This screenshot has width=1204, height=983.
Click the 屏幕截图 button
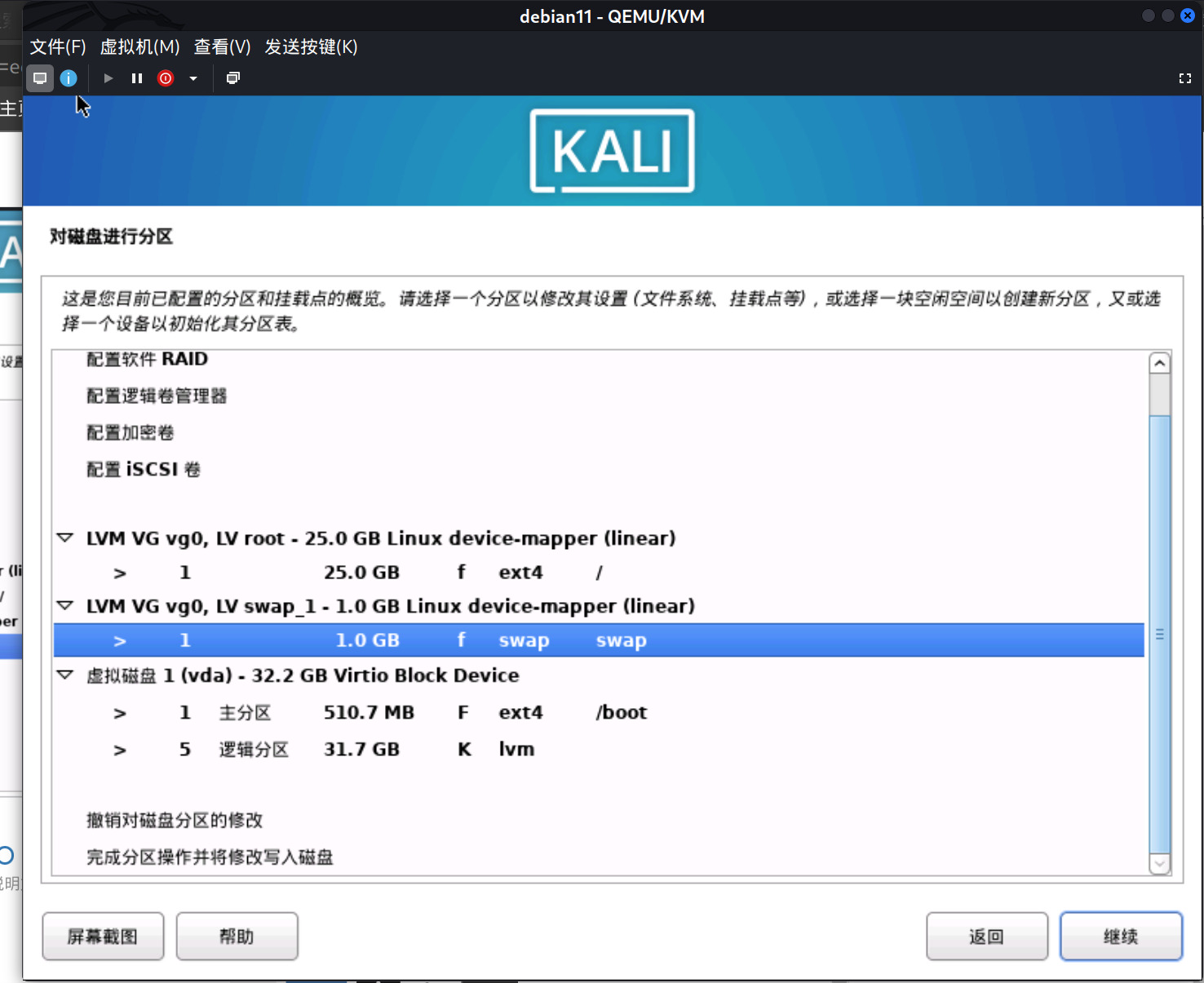coord(103,937)
